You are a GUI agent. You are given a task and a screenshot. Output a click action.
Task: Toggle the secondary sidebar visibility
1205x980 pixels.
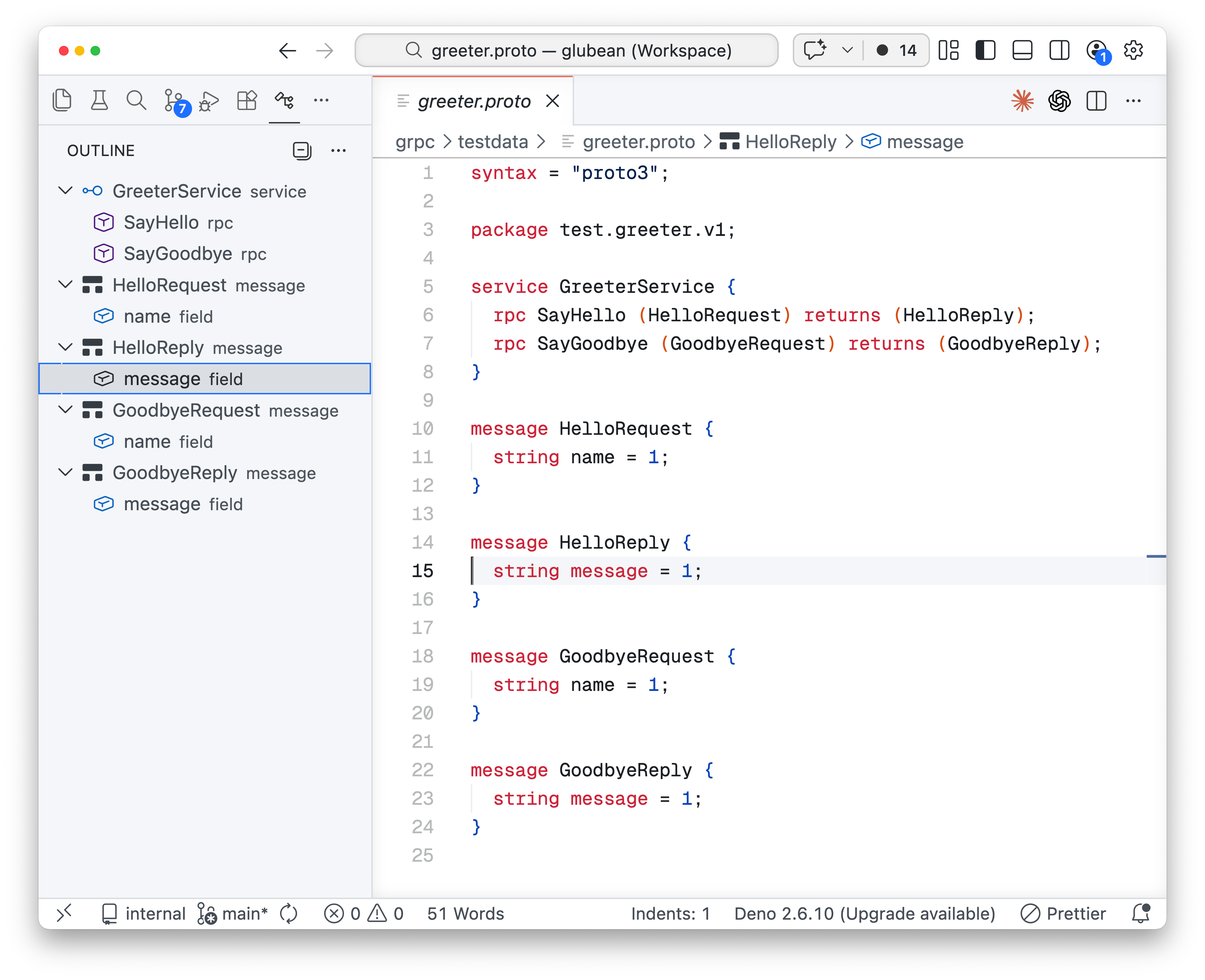(1059, 50)
